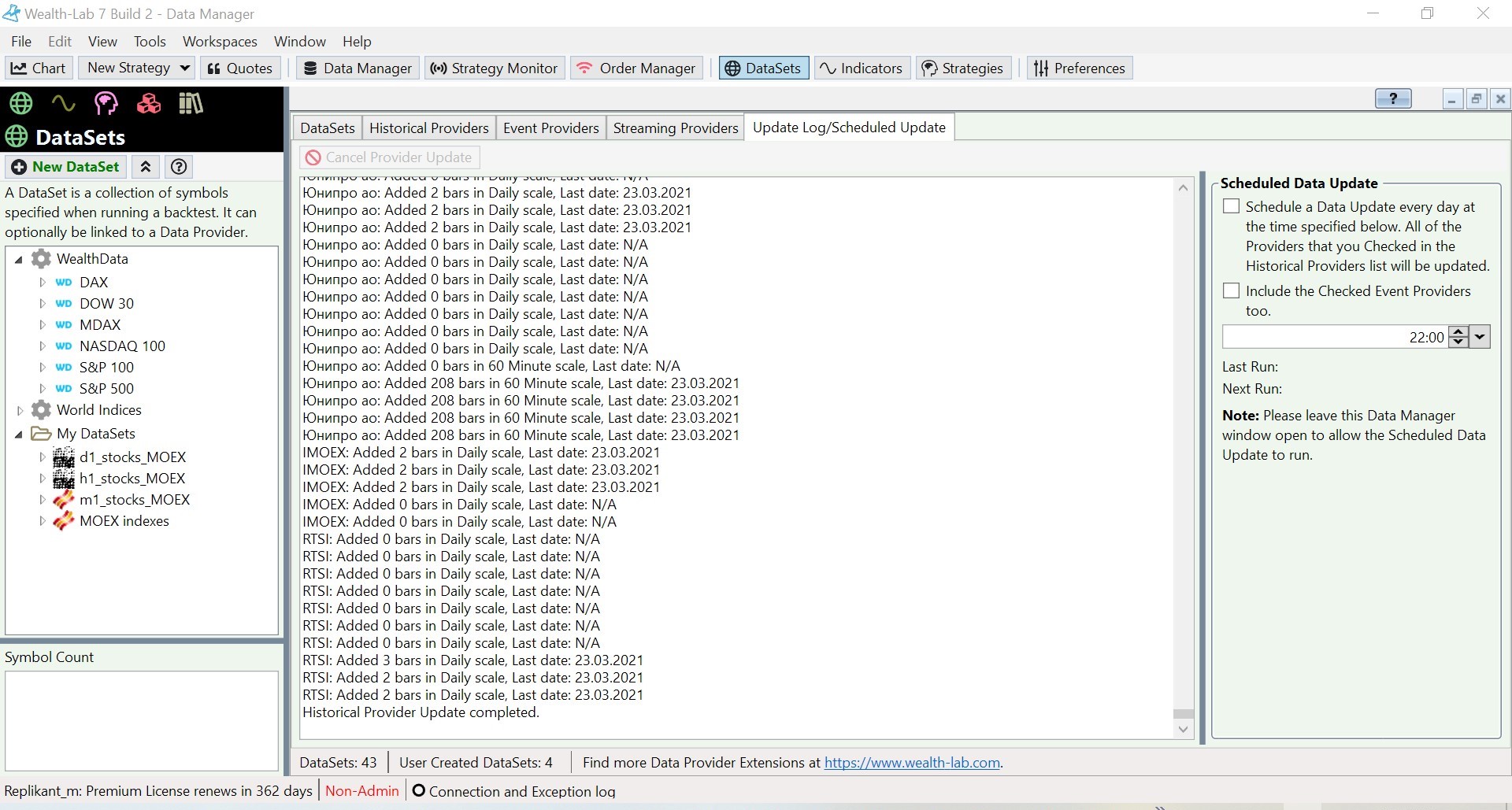
Task: Check Include the Checked Event Providers
Action: [x=1231, y=291]
